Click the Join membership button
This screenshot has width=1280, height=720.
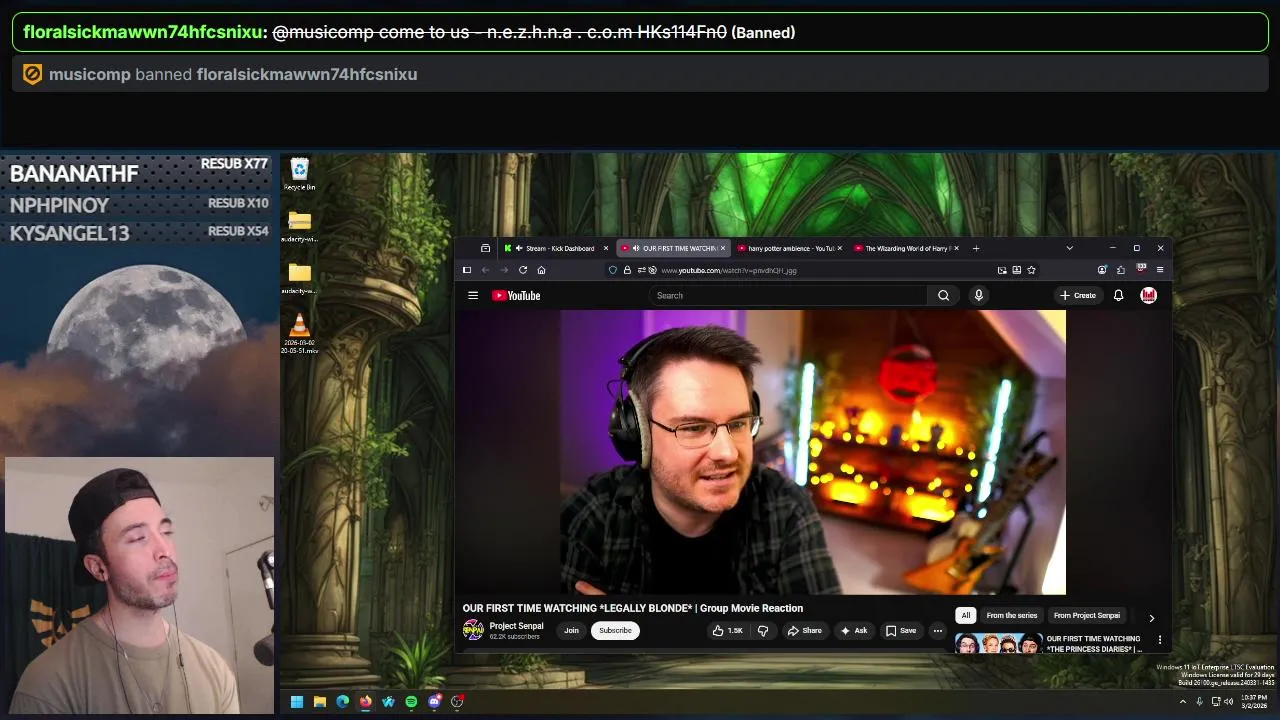pos(571,630)
